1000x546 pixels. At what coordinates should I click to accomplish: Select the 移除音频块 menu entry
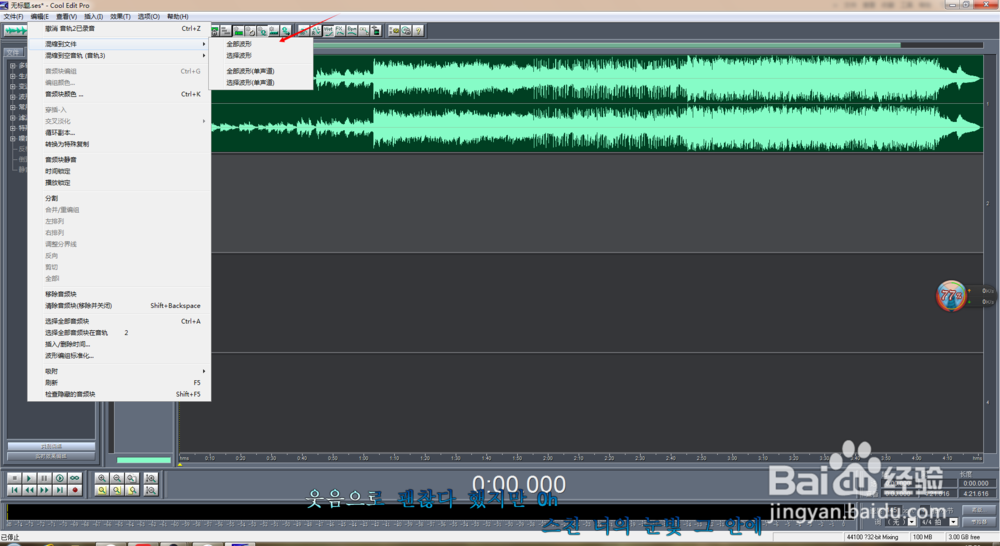pos(119,294)
